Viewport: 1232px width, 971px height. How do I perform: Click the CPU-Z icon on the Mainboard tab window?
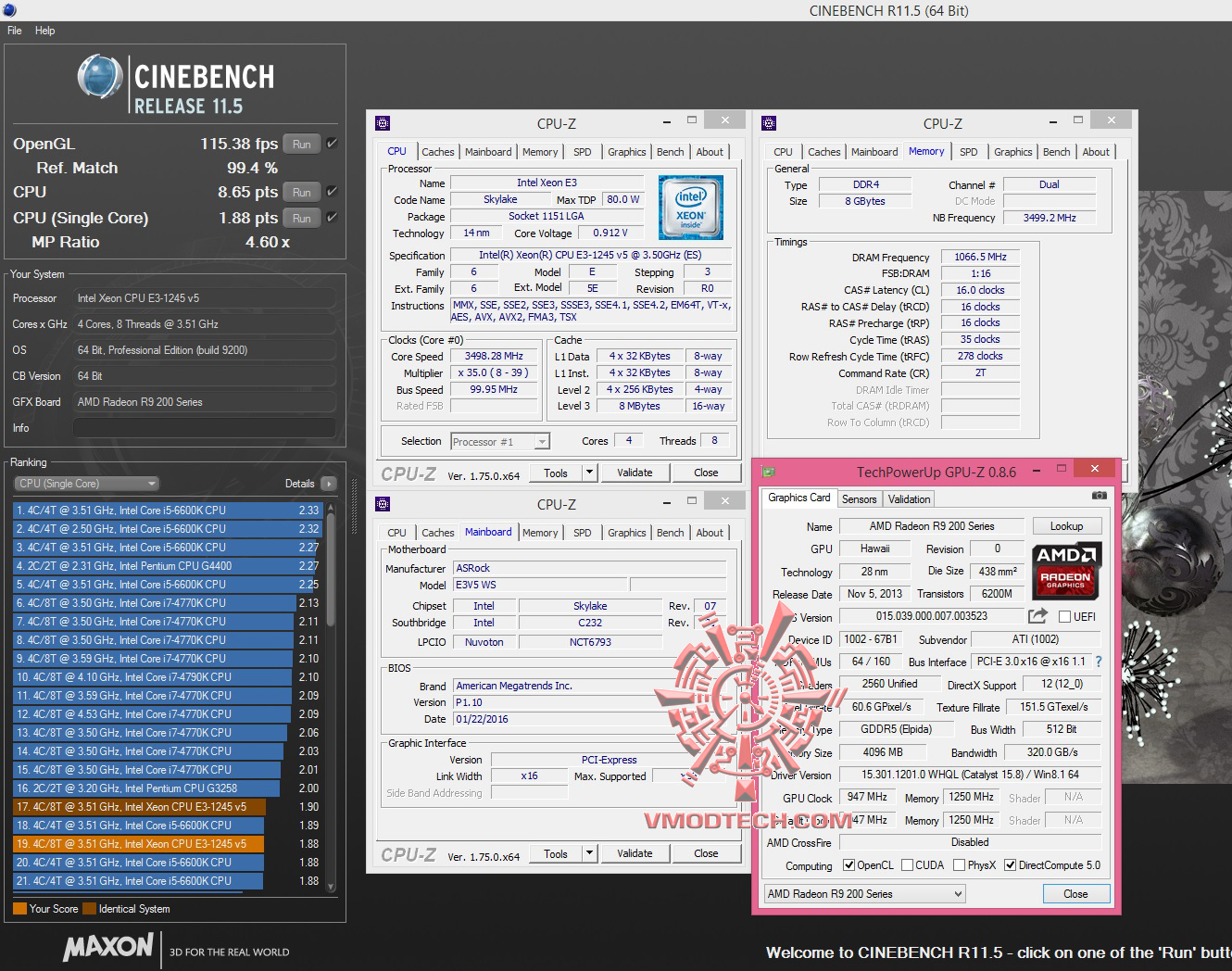(x=383, y=503)
